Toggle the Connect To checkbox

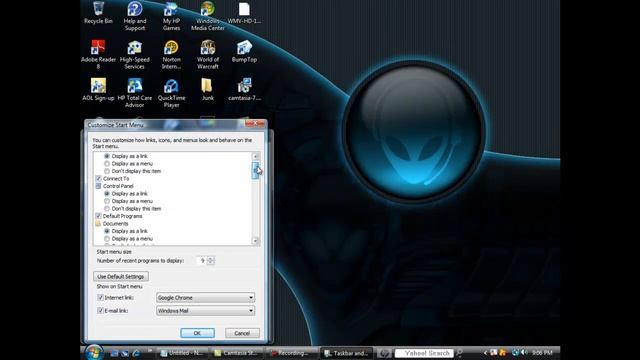pyautogui.click(x=98, y=179)
